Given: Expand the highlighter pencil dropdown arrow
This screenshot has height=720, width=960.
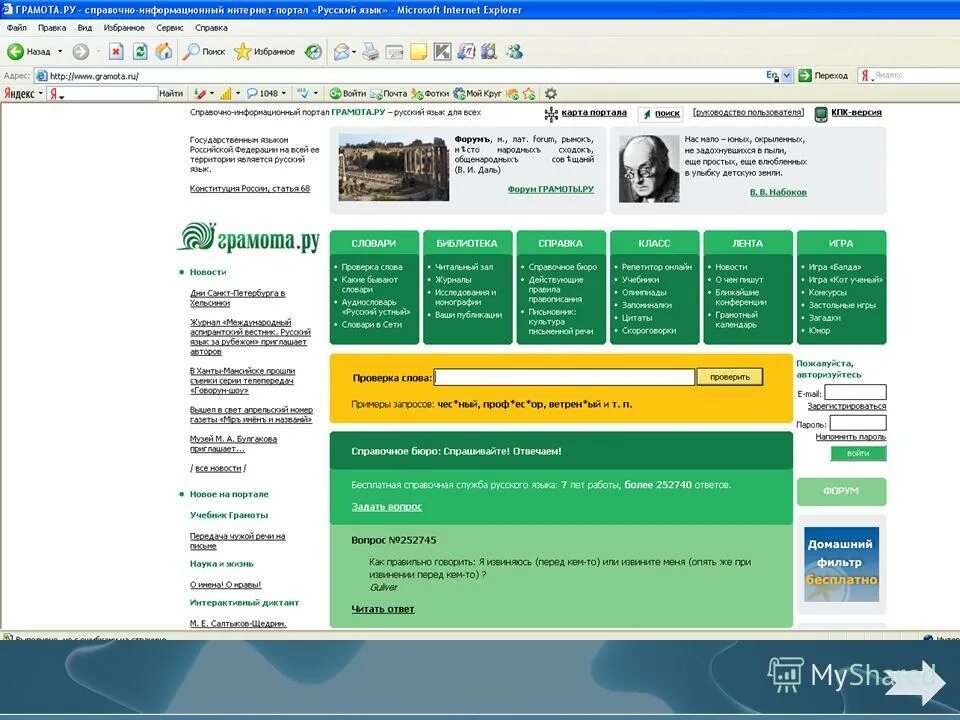Looking at the screenshot, I should click(212, 94).
